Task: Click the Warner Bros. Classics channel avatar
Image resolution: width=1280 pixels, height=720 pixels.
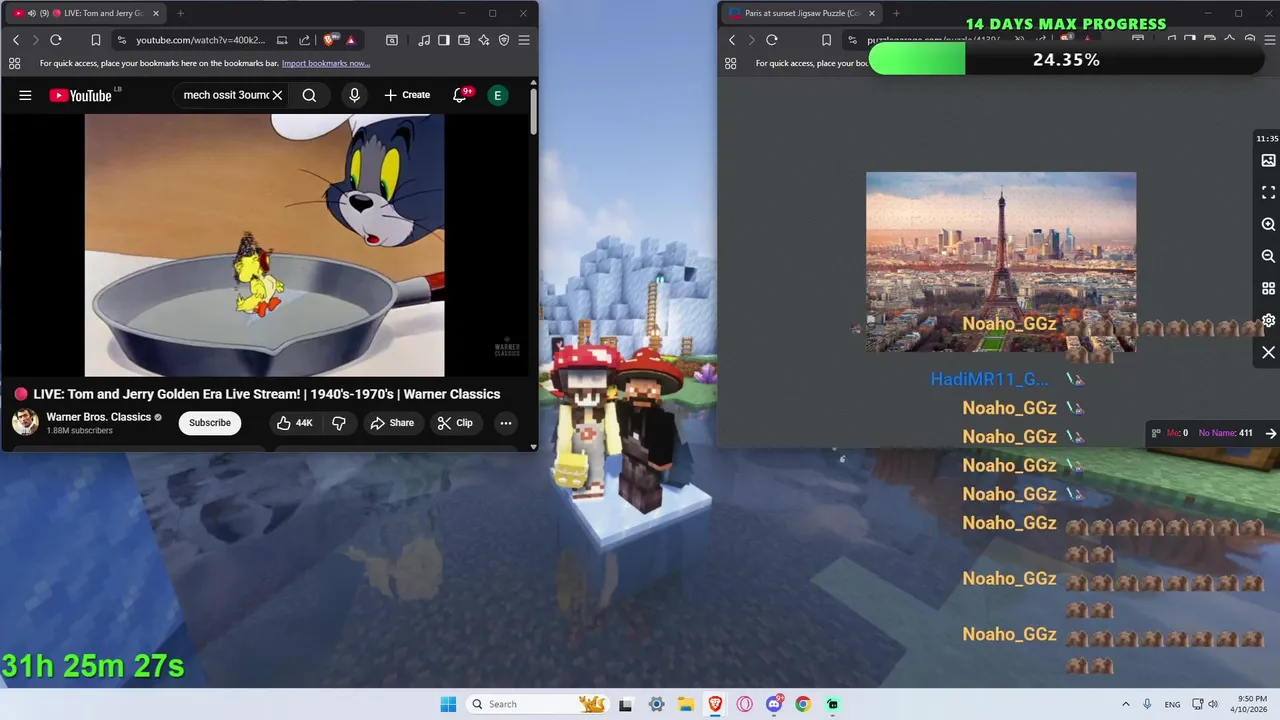Action: point(25,422)
